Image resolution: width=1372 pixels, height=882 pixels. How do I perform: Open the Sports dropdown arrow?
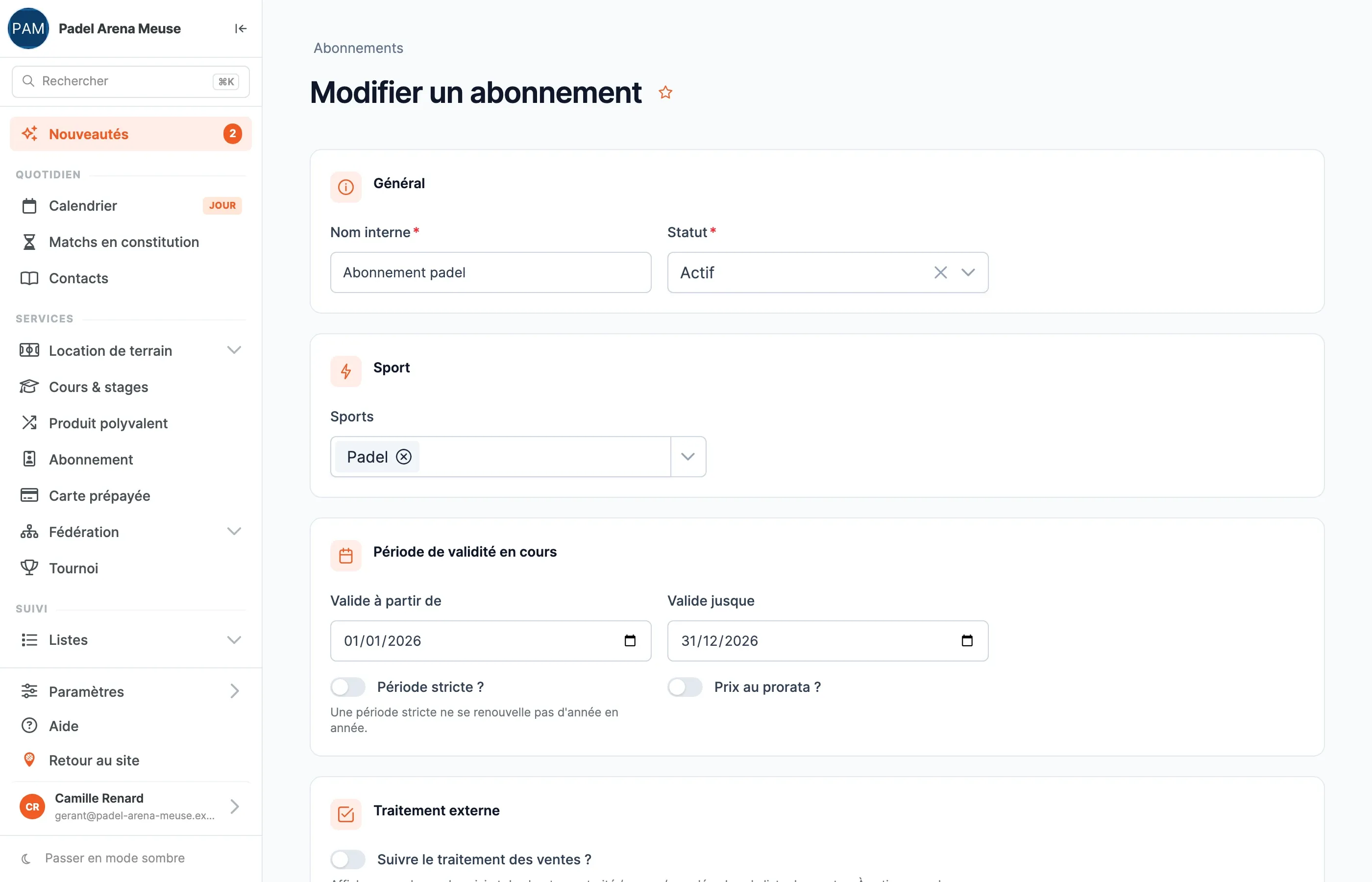(688, 457)
